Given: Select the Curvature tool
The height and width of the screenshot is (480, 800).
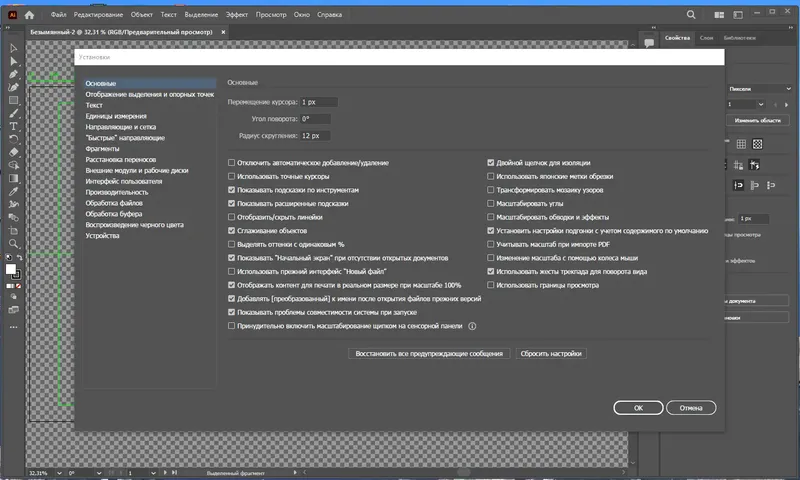Looking at the screenshot, I should (x=14, y=87).
